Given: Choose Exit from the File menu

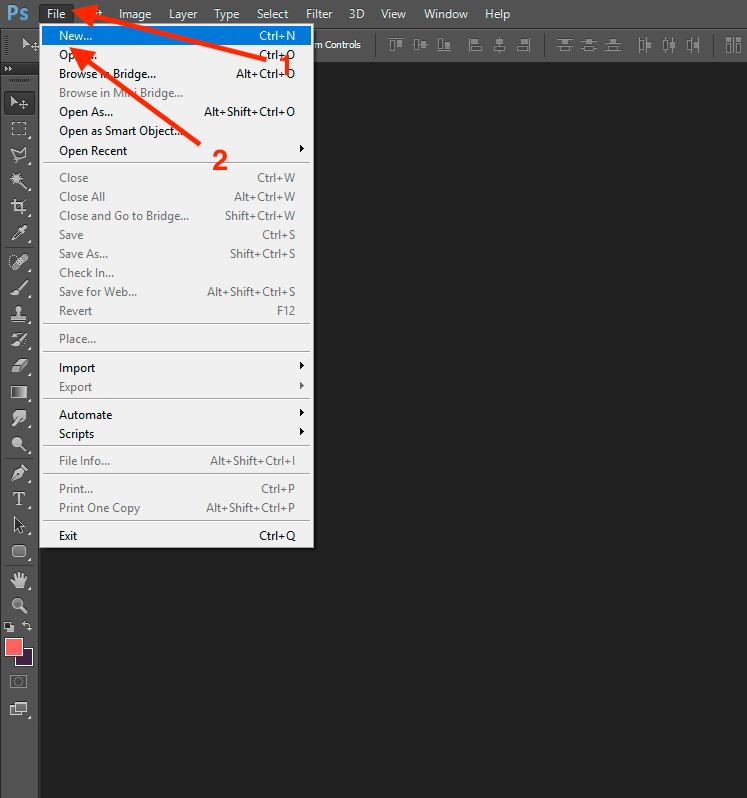Looking at the screenshot, I should (x=177, y=536).
